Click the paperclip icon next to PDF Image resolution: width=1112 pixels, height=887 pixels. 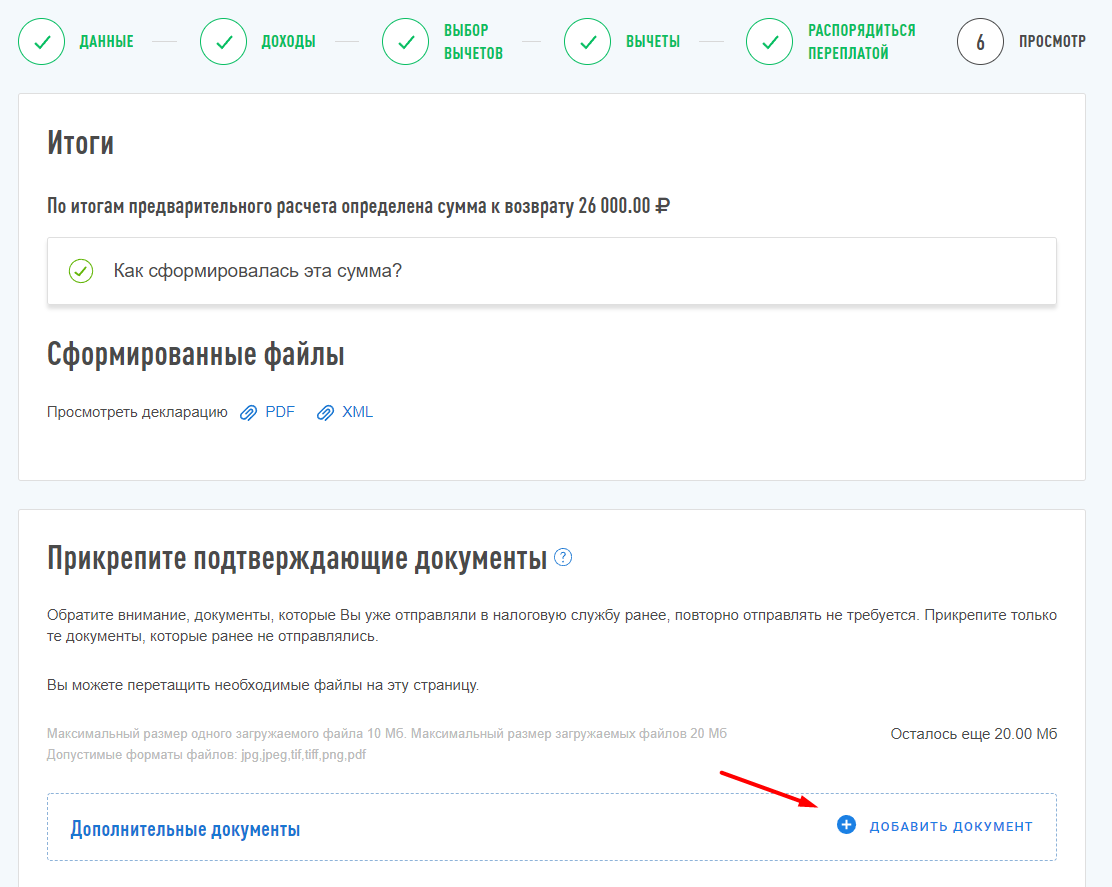[x=249, y=413]
